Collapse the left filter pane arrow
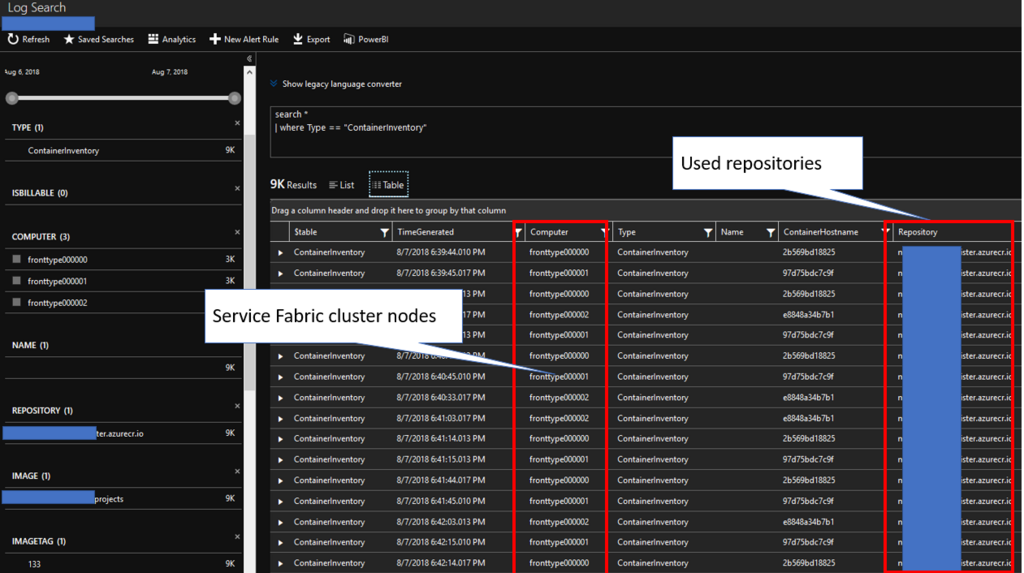Screen dimensions: 1024x573 [249, 59]
